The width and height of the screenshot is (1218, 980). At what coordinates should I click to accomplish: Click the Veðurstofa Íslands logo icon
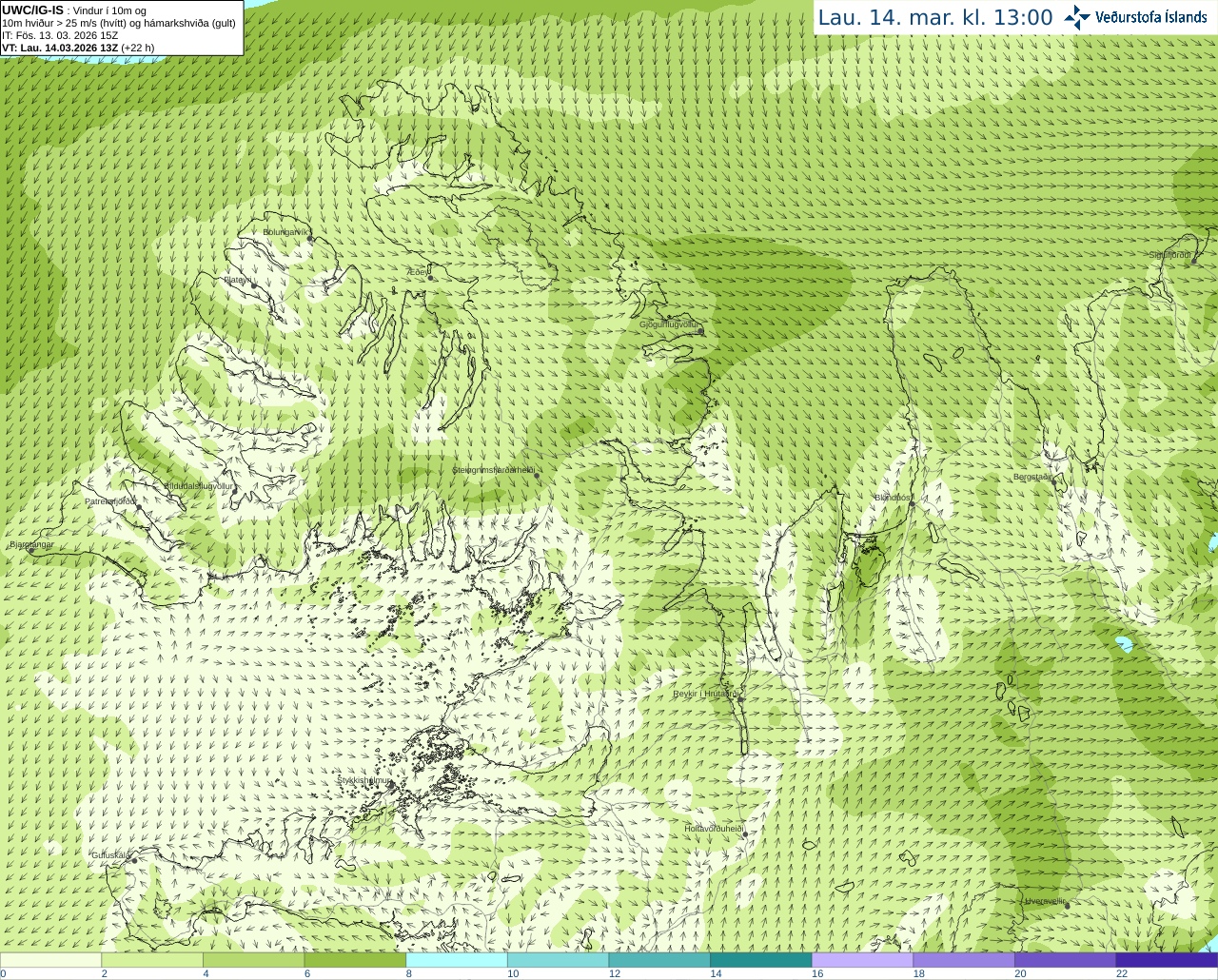(1077, 17)
